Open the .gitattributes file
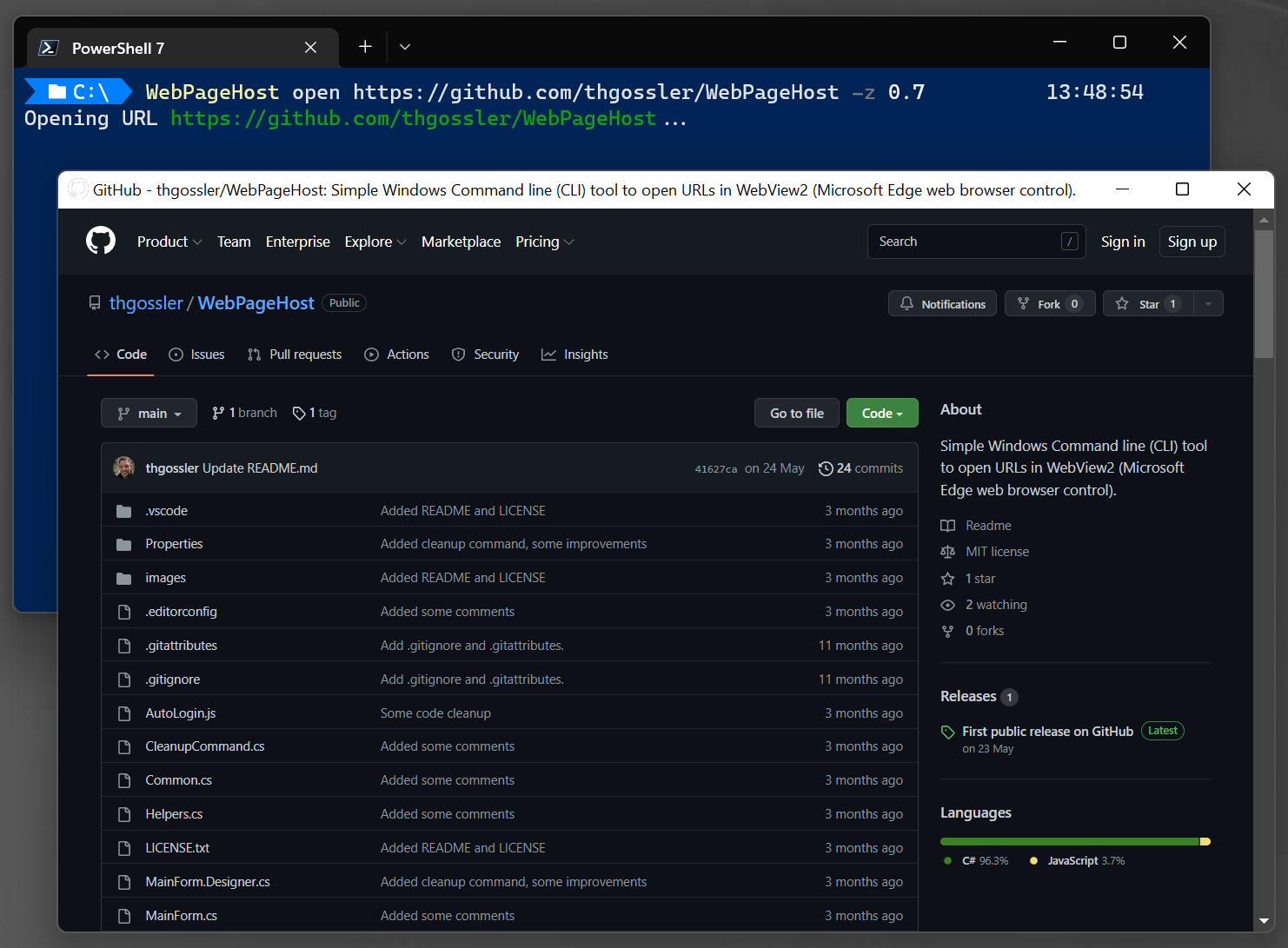Image resolution: width=1288 pixels, height=948 pixels. tap(181, 646)
